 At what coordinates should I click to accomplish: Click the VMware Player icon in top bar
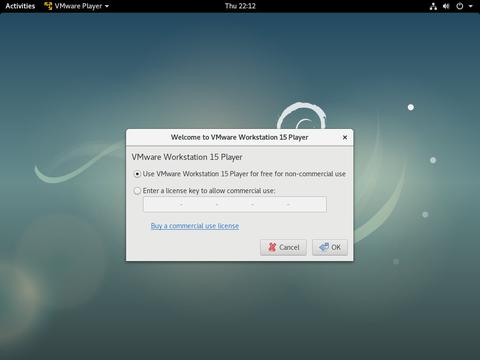(48, 6)
